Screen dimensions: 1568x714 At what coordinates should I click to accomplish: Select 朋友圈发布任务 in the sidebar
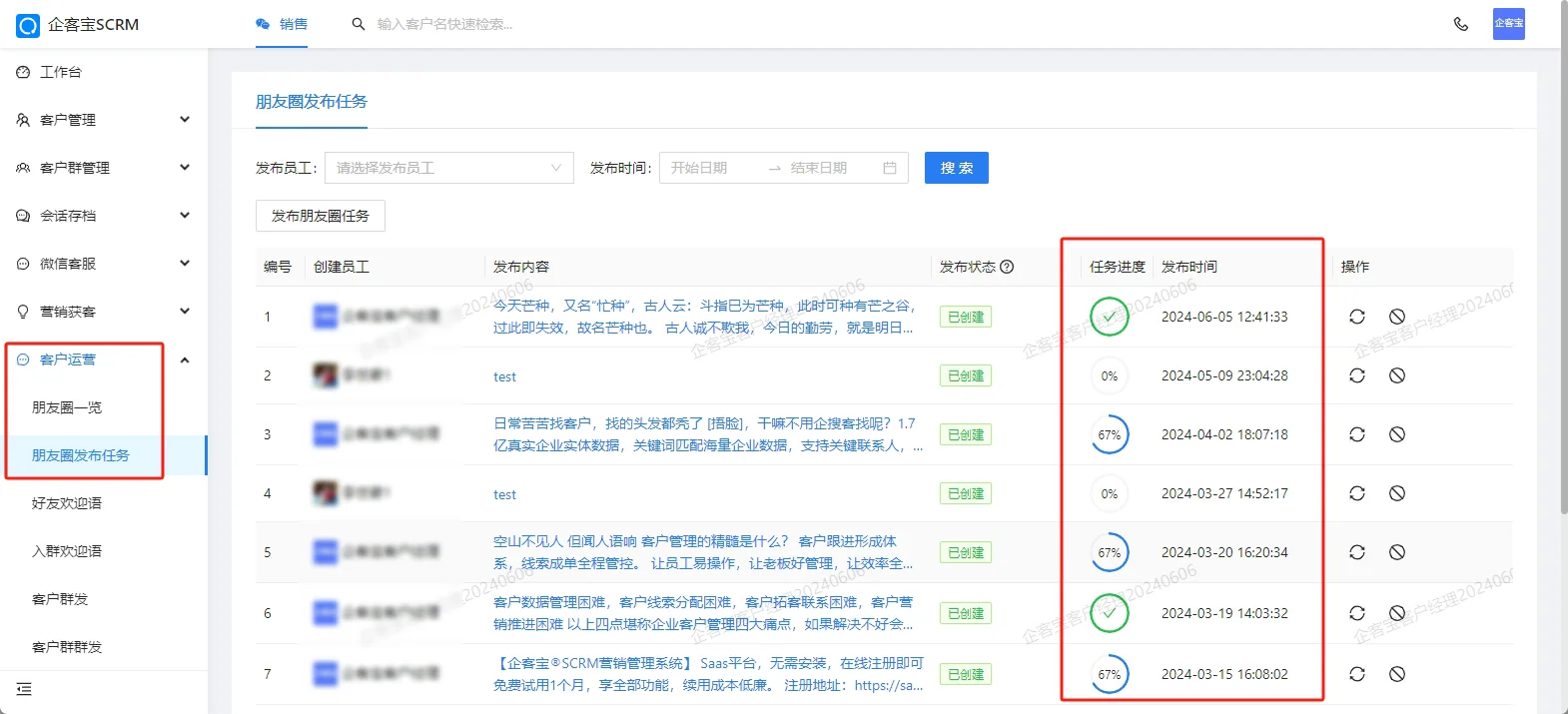(104, 455)
